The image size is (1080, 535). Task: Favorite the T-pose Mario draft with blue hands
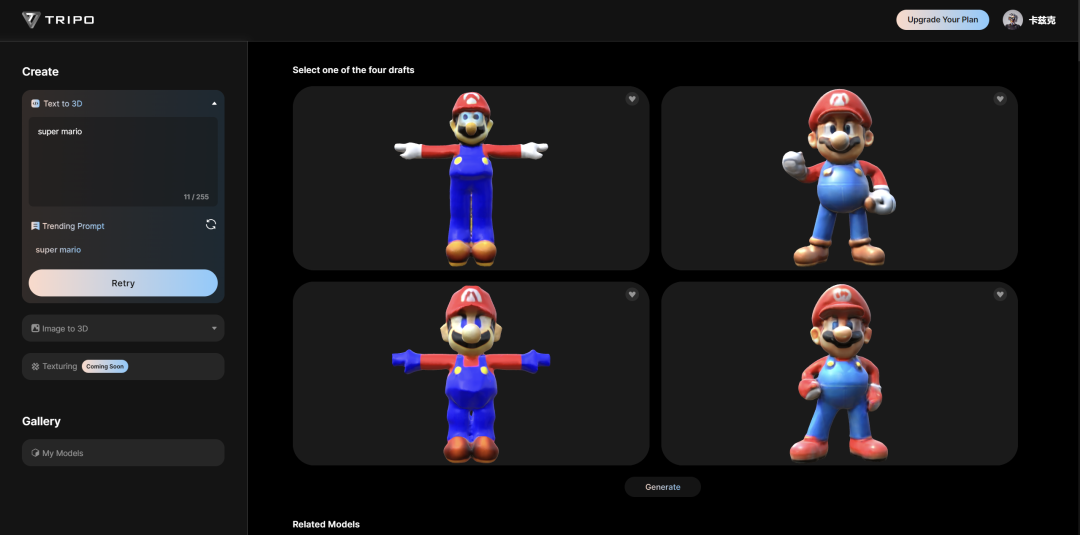click(x=632, y=295)
